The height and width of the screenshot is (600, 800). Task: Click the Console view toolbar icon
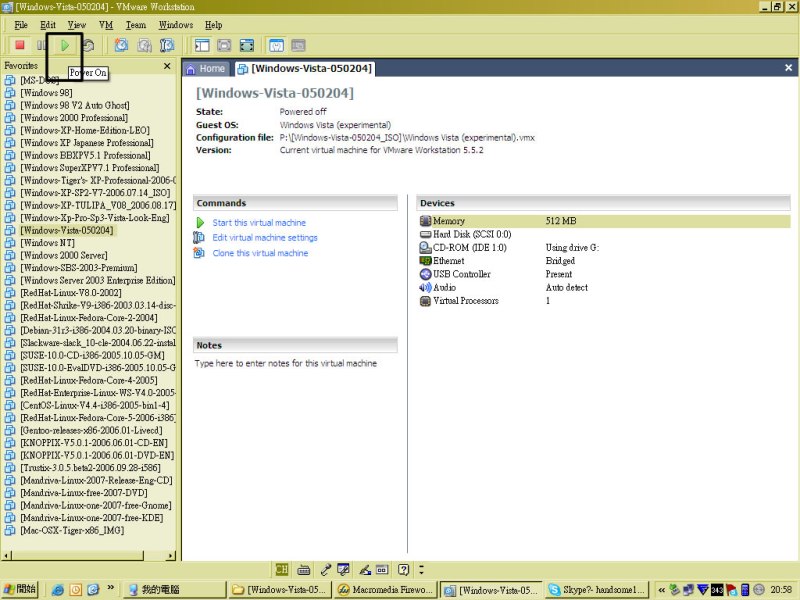[x=298, y=45]
